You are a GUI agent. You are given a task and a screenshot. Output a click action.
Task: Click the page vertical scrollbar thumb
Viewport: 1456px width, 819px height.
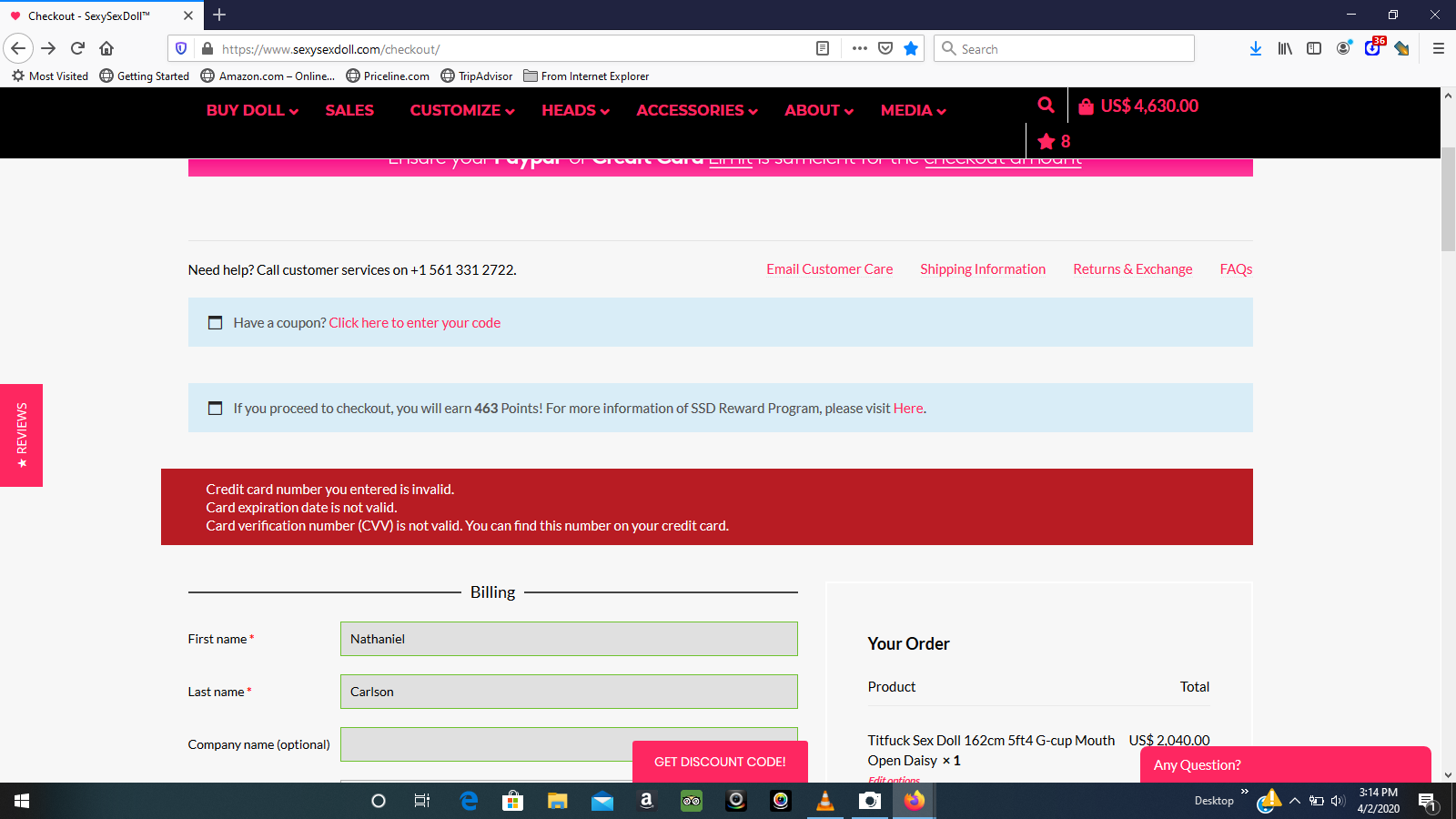(1448, 198)
